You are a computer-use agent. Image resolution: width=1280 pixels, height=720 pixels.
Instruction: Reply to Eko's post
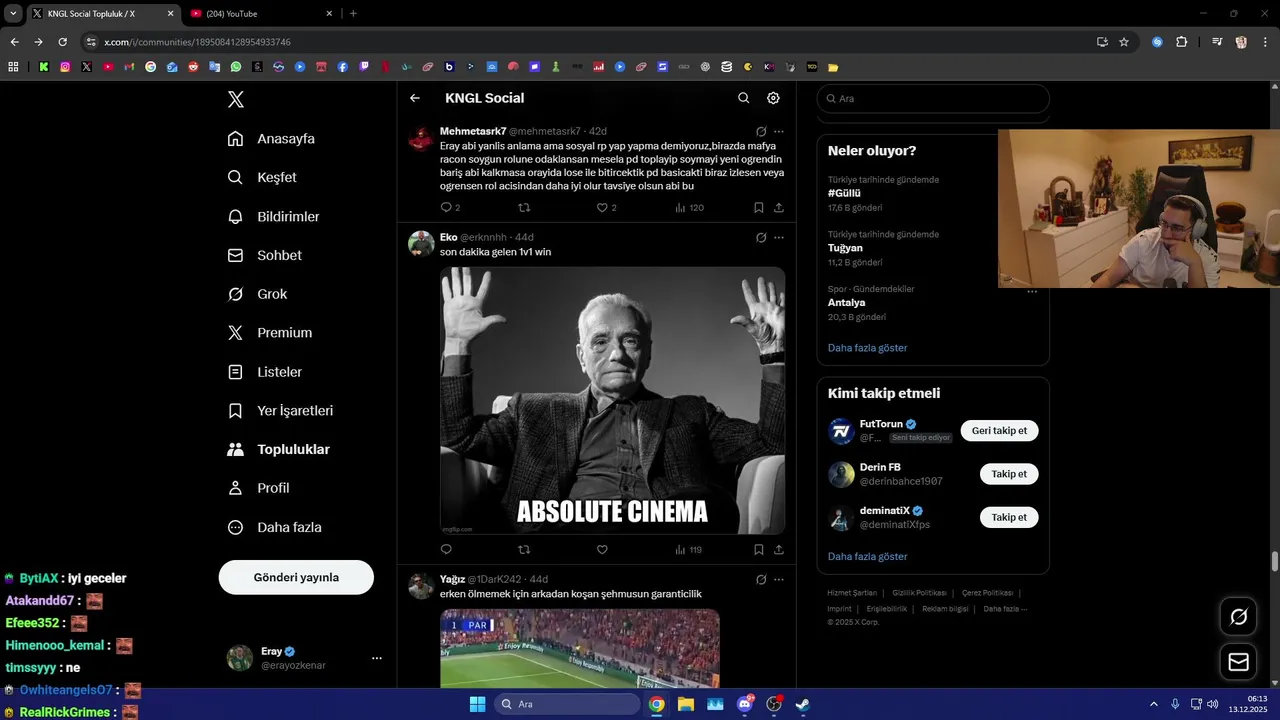coord(446,549)
